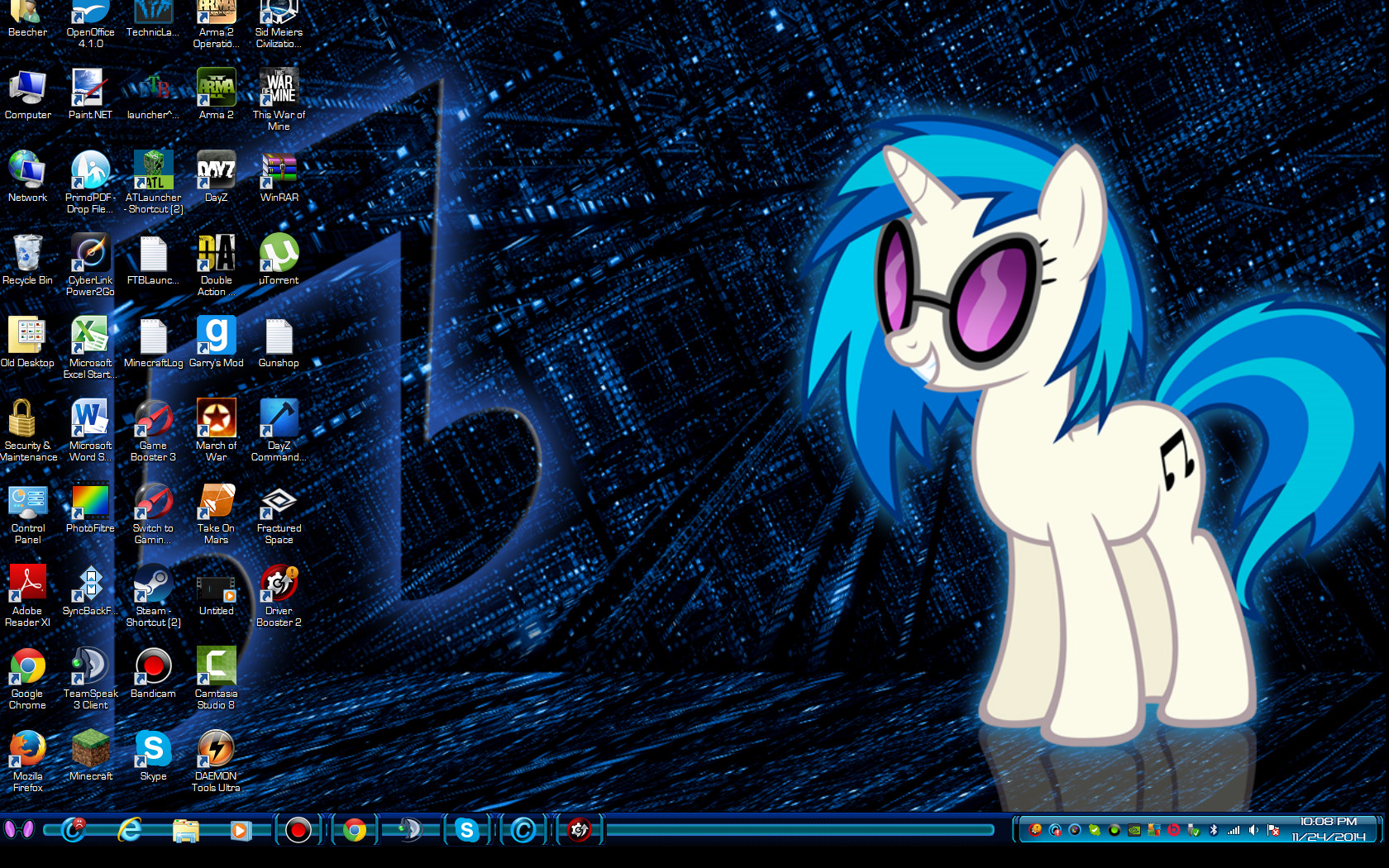Select the Recycle Bin icon
The height and width of the screenshot is (868, 1389).
pyautogui.click(x=27, y=260)
